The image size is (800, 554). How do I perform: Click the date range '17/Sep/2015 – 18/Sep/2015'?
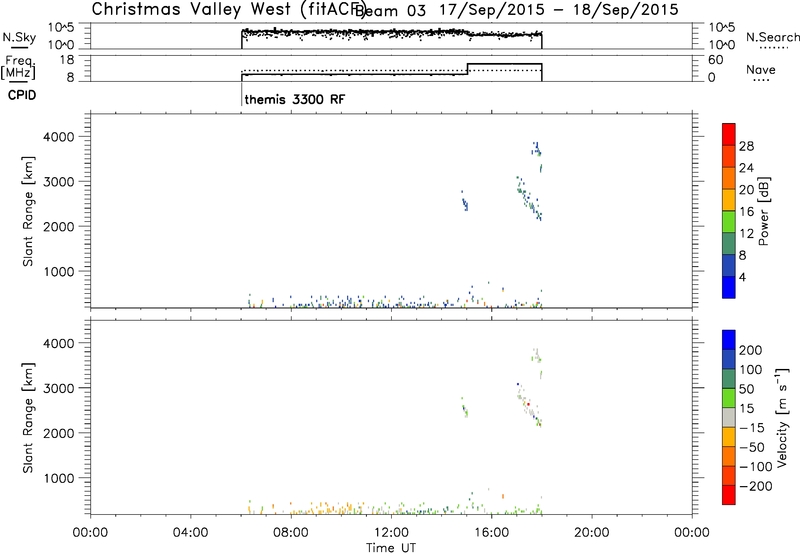point(559,10)
